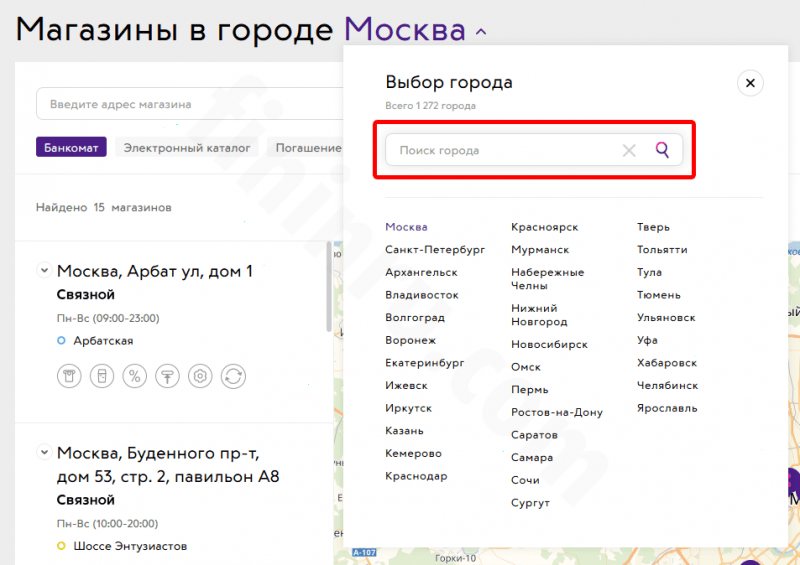
Task: Choose Хабаровск city
Action: click(x=667, y=363)
